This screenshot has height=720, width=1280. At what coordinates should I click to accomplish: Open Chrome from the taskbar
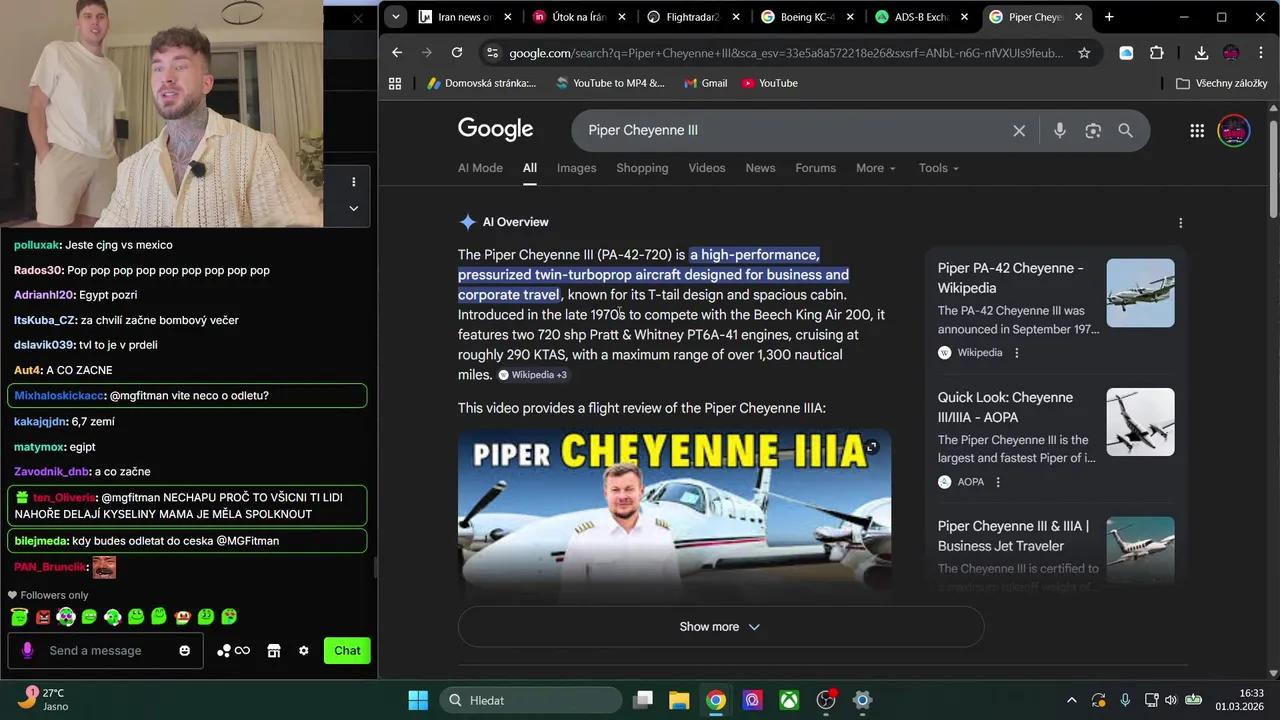[716, 700]
